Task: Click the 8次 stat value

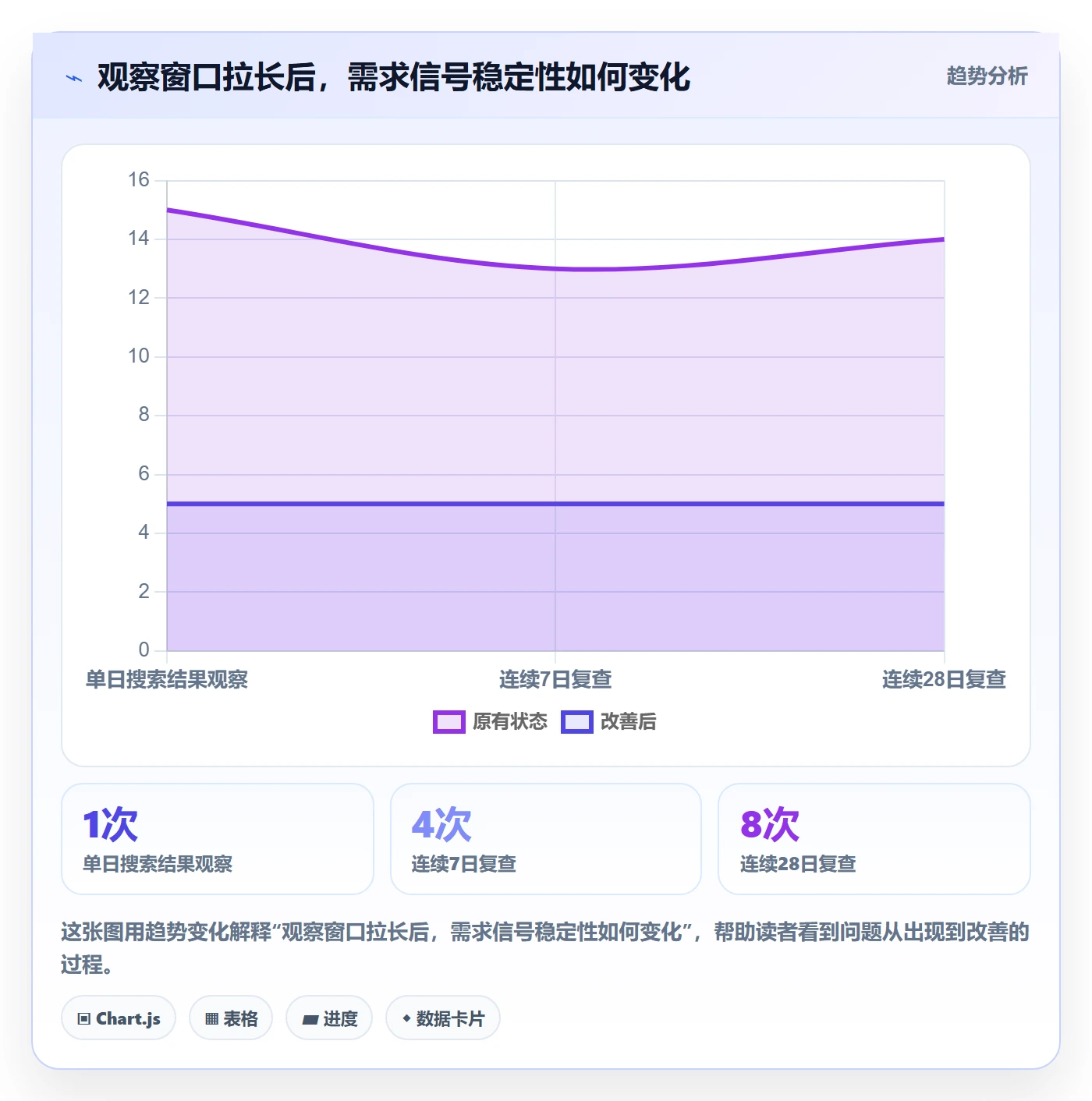Action: pos(770,824)
